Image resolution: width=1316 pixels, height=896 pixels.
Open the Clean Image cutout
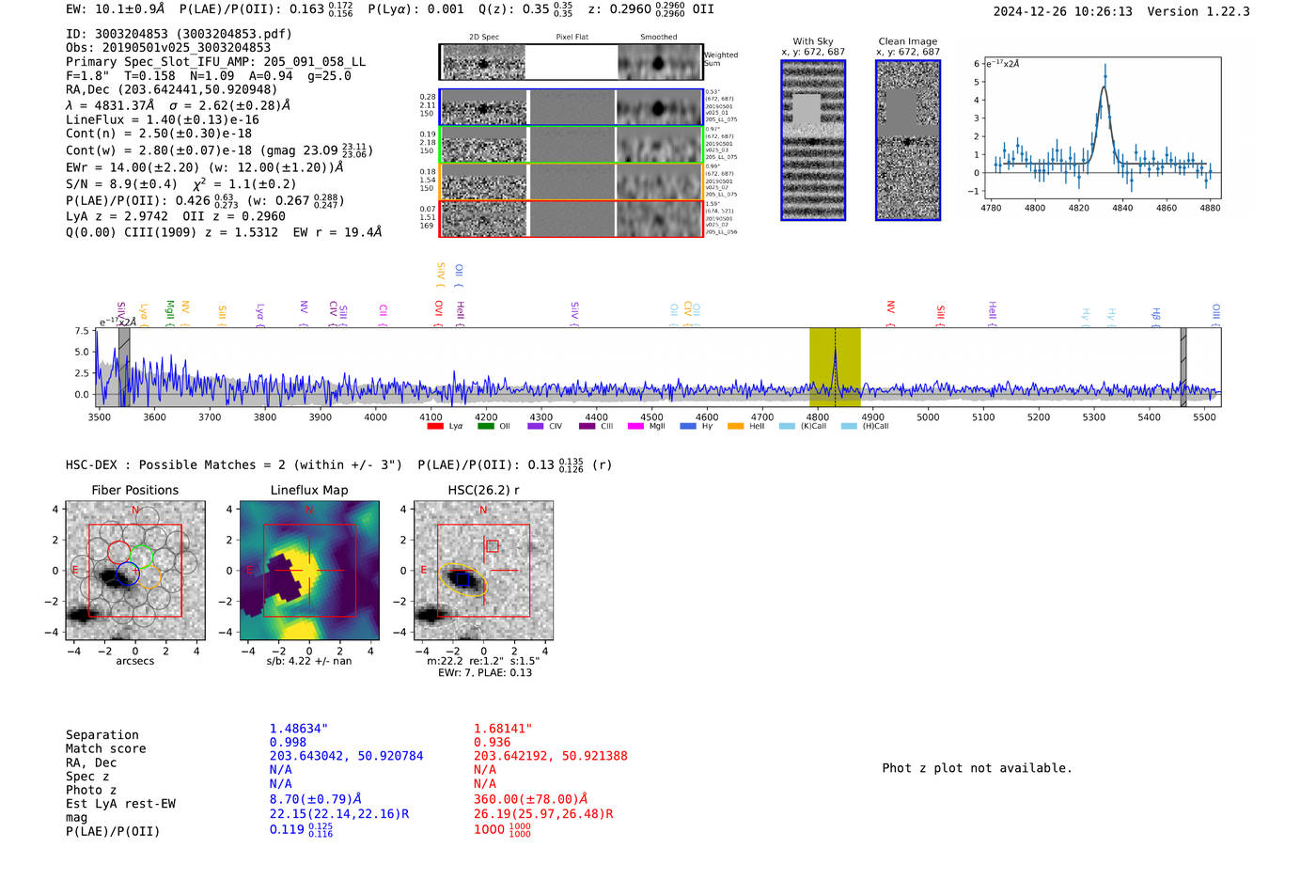pyautogui.click(x=908, y=140)
